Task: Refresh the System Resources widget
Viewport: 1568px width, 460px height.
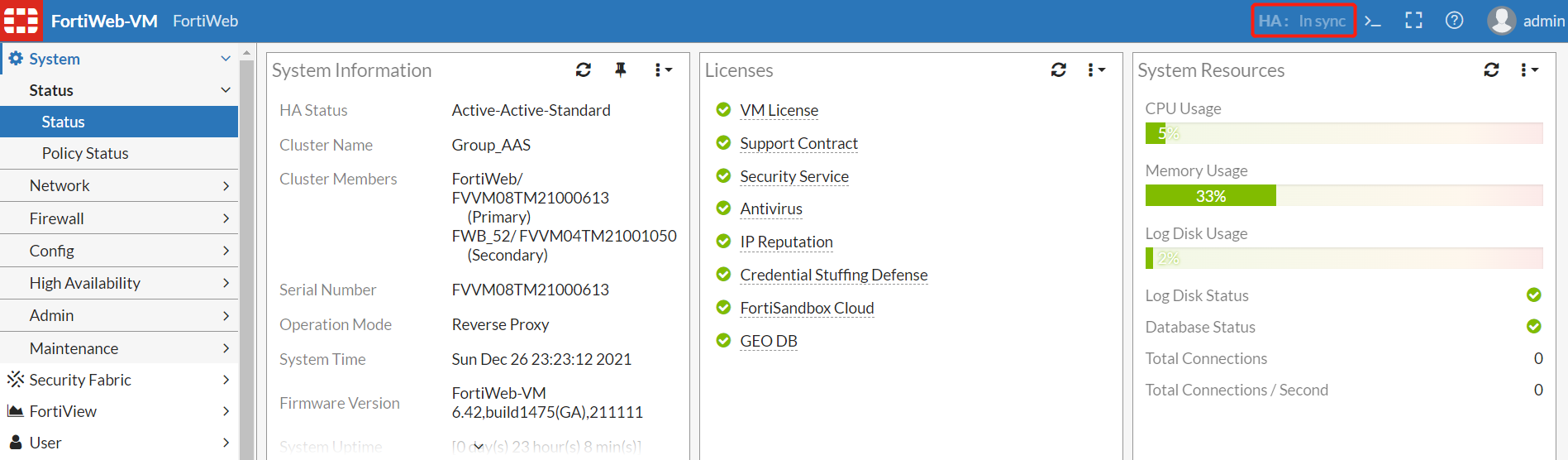Action: coord(1491,70)
